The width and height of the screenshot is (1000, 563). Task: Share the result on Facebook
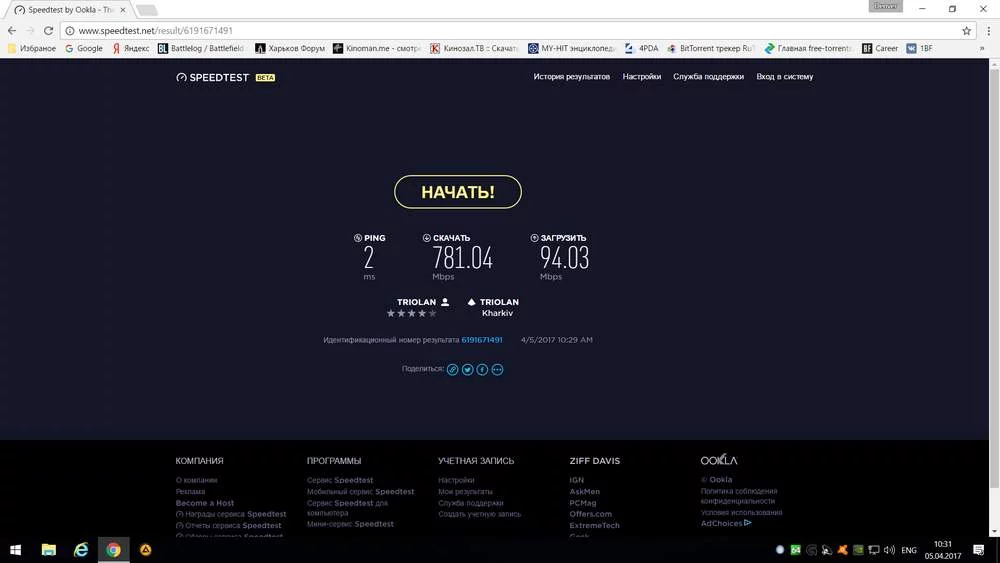(482, 369)
